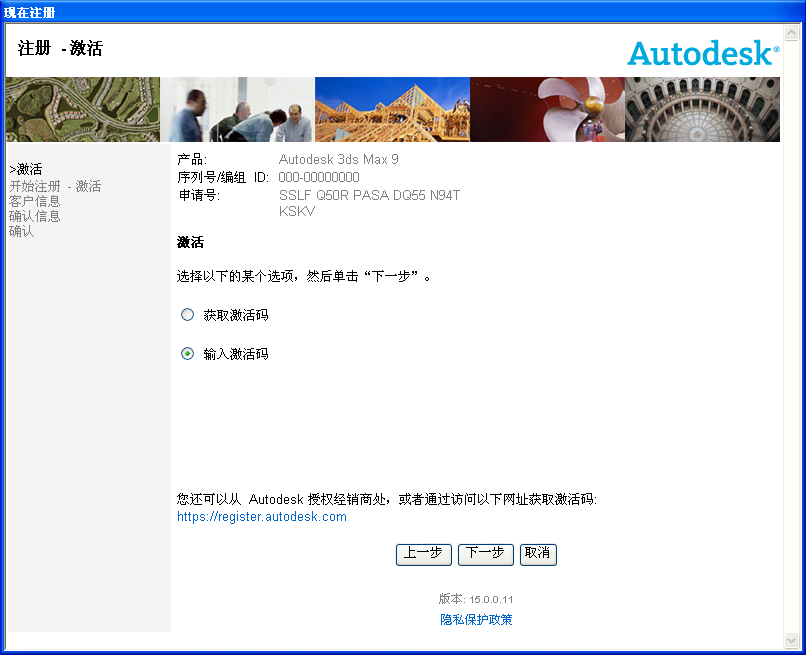Select the 获取激活码 radio option
The image size is (806, 655).
click(188, 315)
